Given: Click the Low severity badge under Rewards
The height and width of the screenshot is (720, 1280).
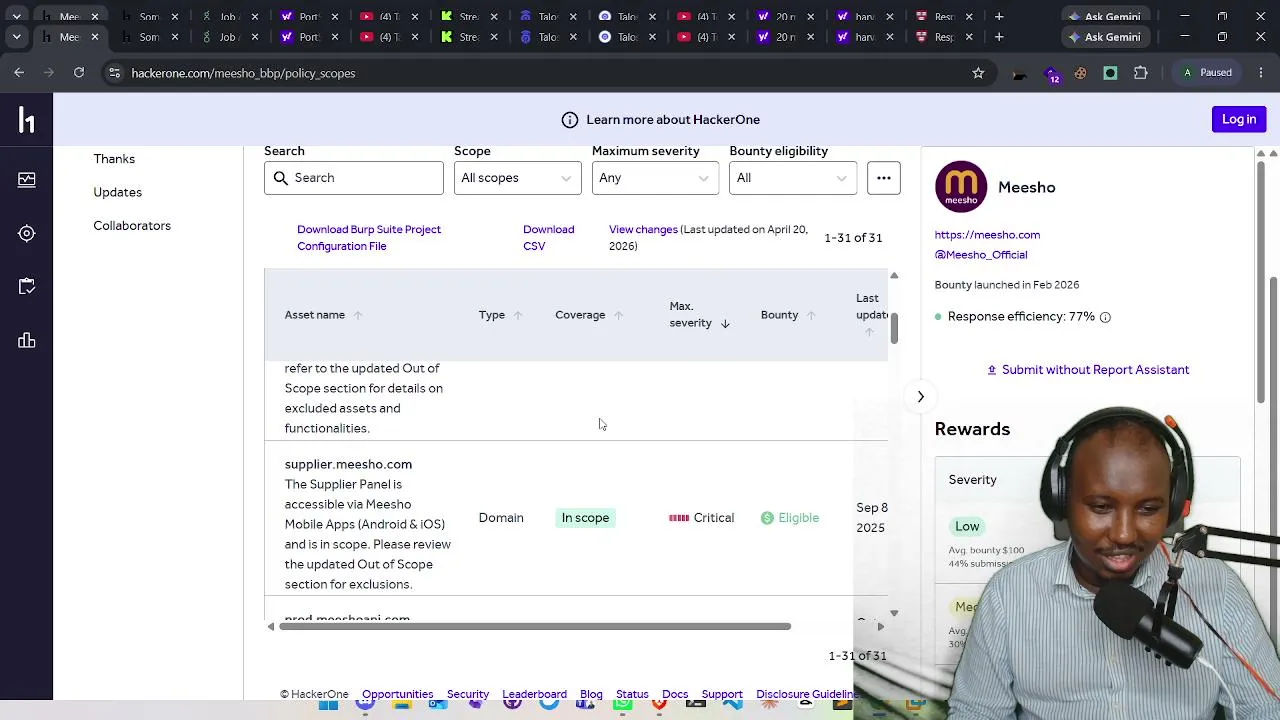Looking at the screenshot, I should 967,527.
